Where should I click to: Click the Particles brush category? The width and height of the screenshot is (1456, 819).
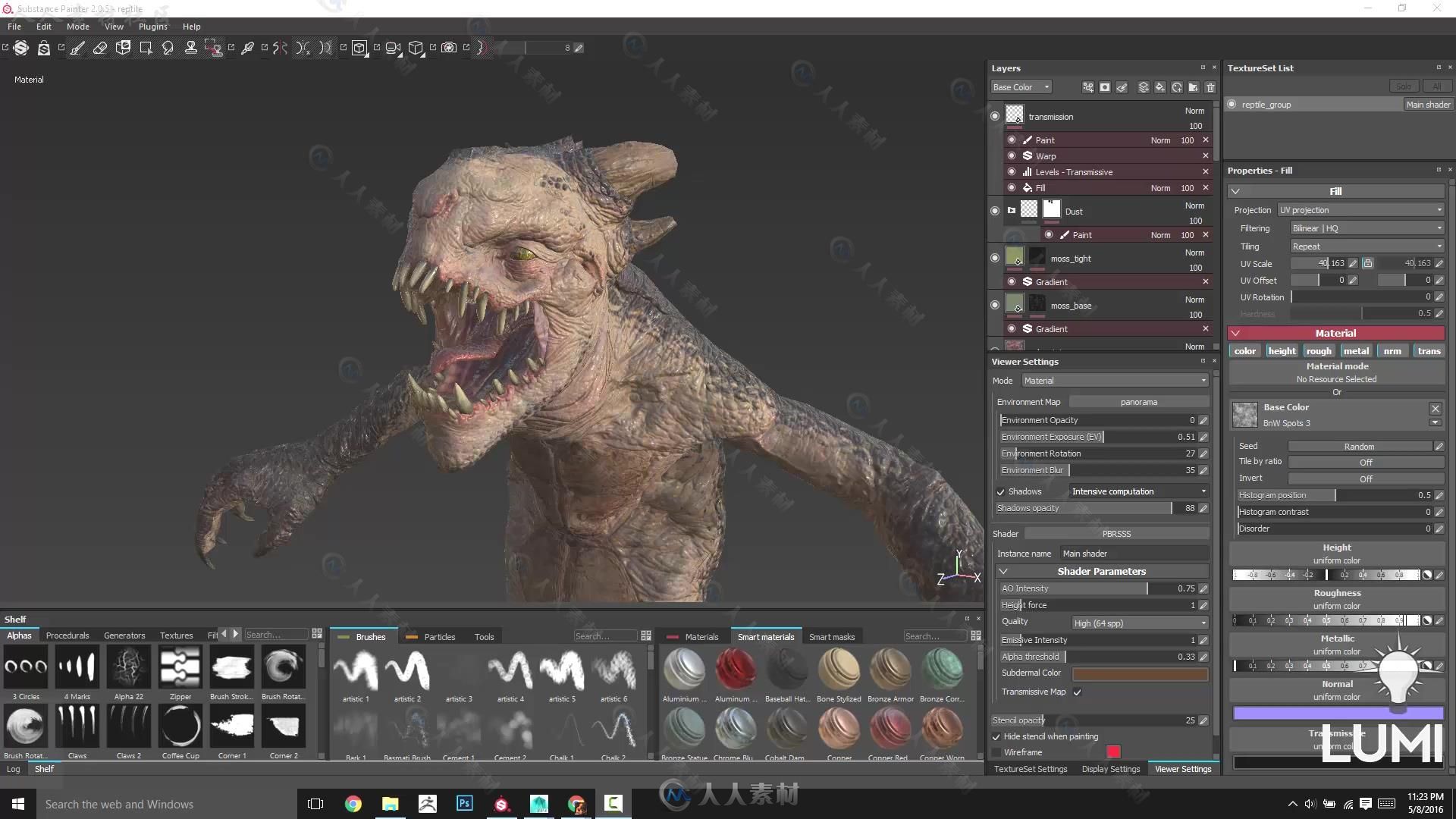(438, 636)
